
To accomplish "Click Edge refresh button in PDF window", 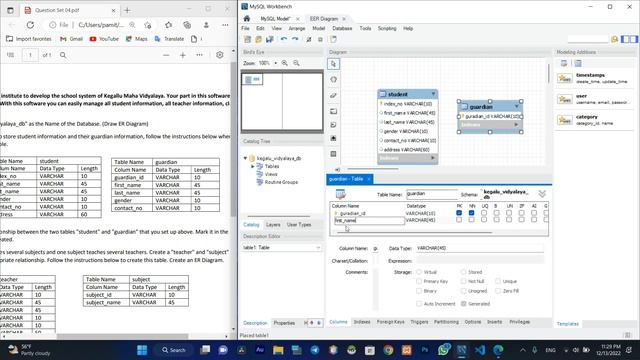I will pyautogui.click(x=30, y=25).
